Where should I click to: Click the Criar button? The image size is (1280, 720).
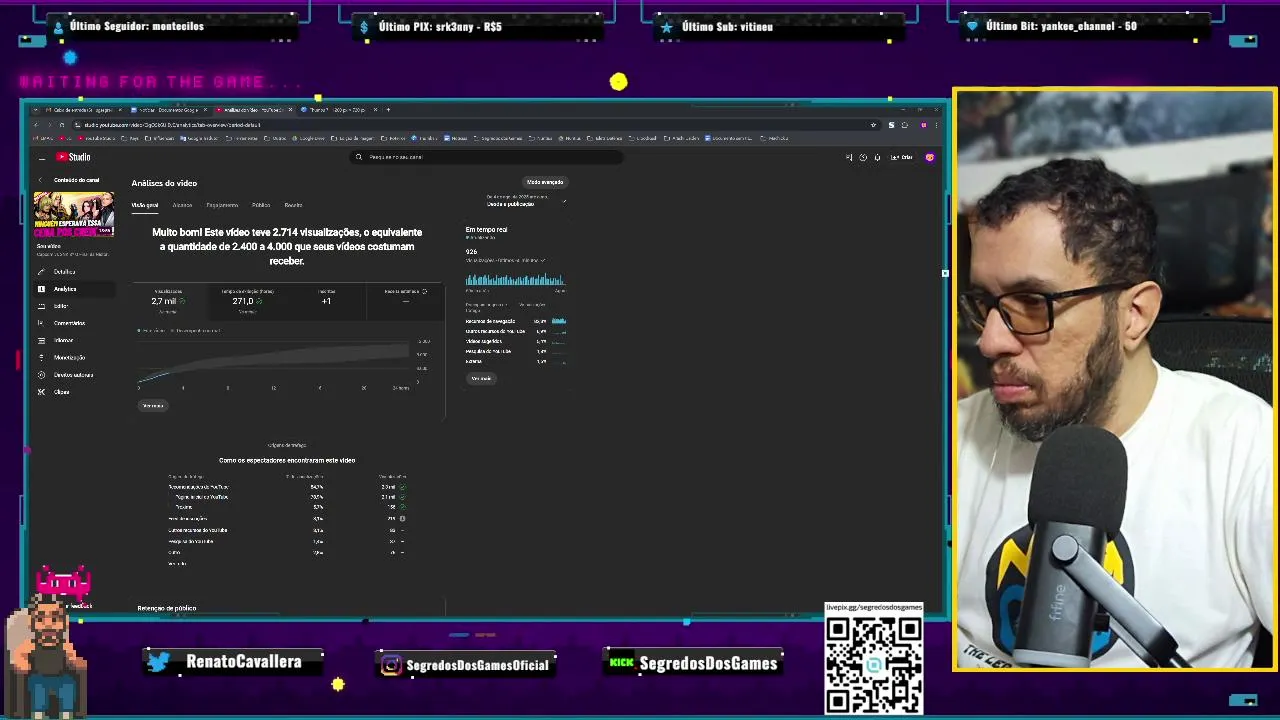pos(902,157)
